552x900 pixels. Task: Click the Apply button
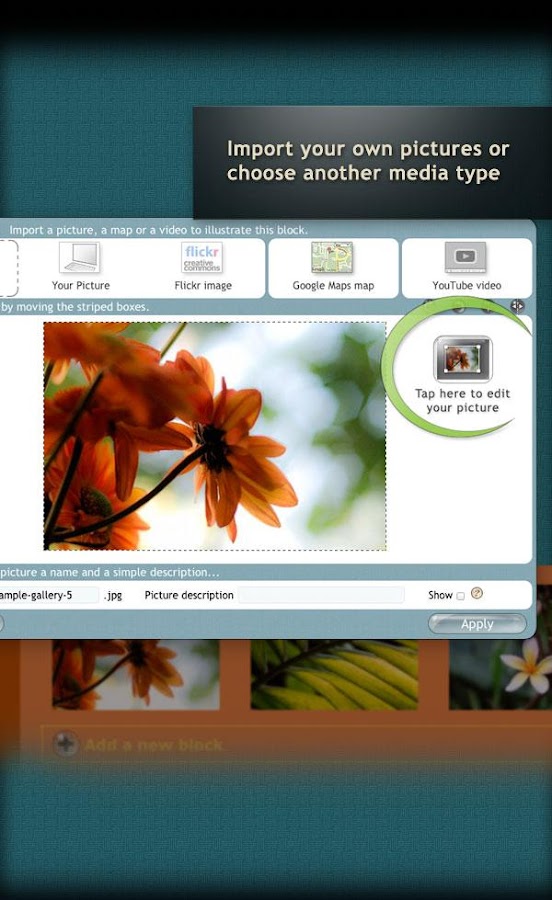click(477, 624)
